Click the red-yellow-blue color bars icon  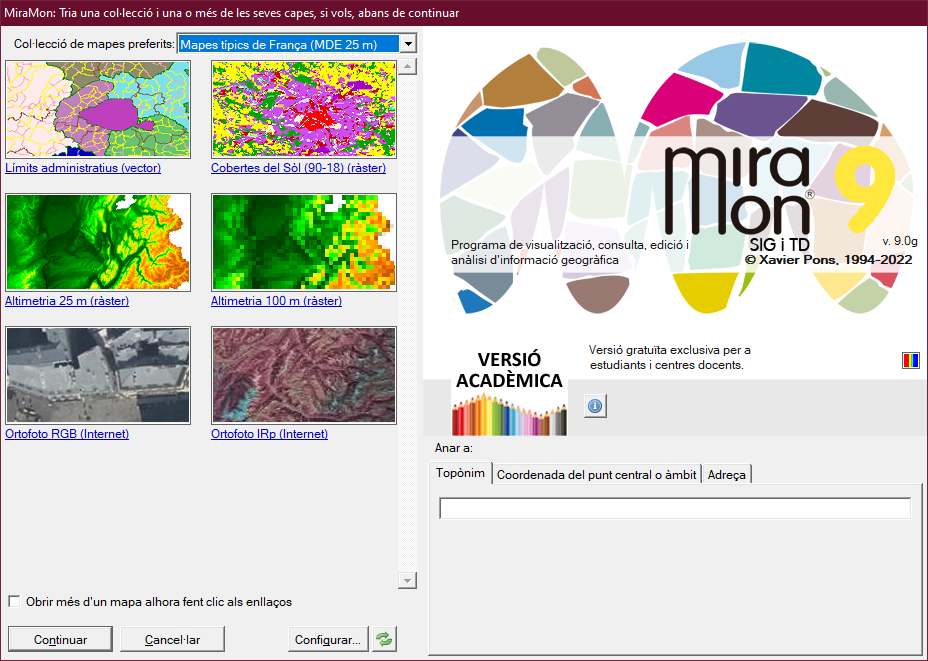911,360
